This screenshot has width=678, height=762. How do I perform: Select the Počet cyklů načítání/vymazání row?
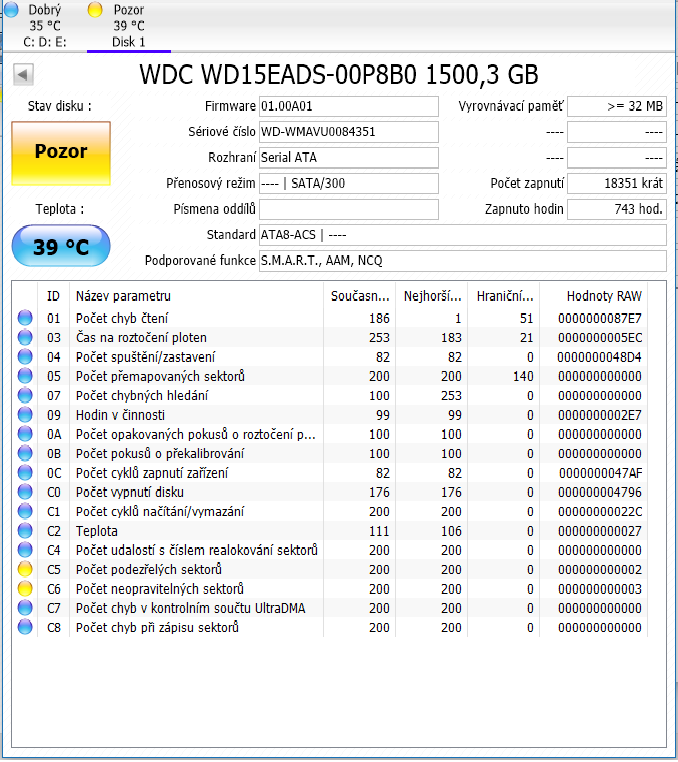(x=330, y=511)
